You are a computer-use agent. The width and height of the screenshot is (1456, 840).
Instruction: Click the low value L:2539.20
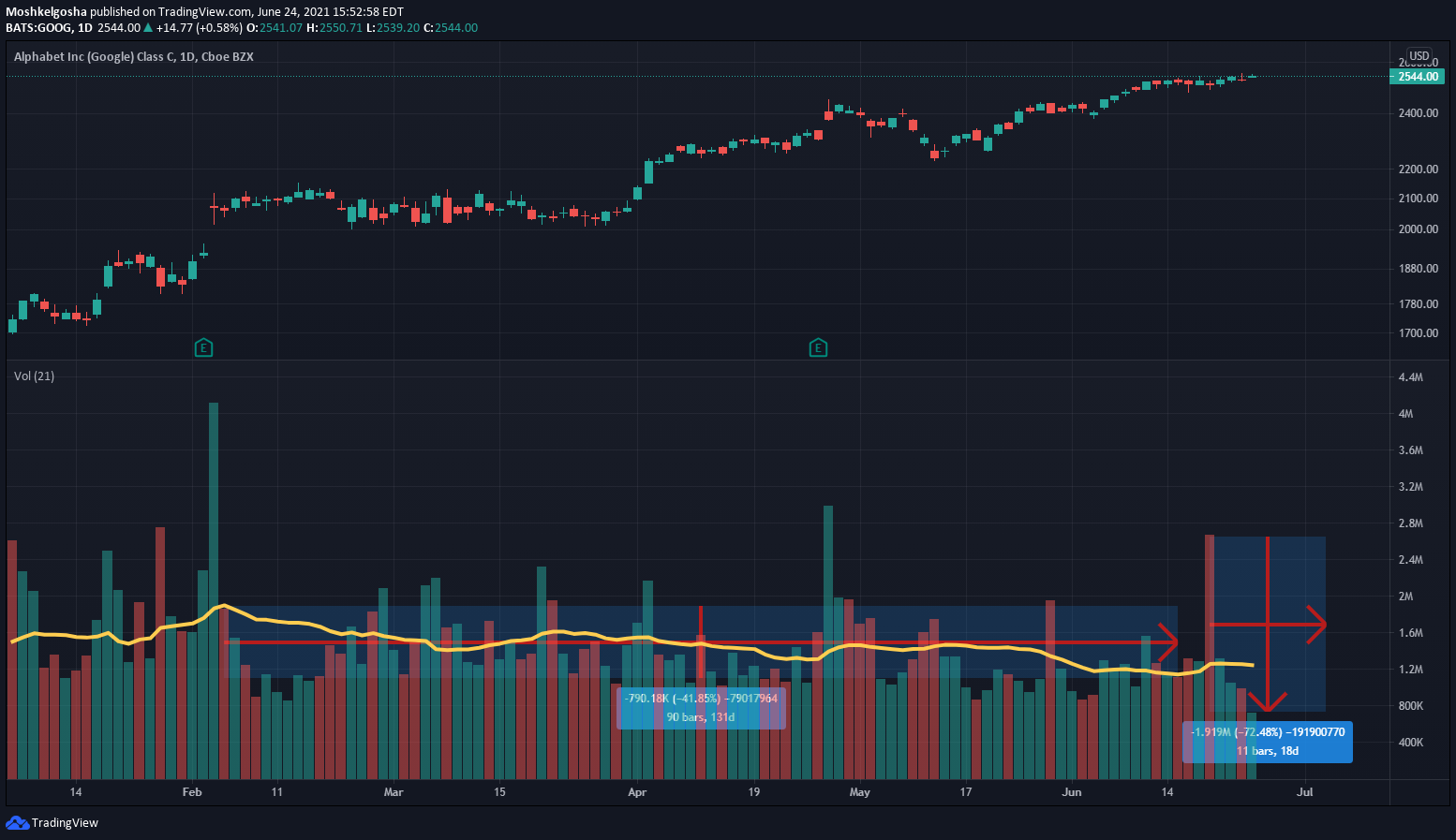pyautogui.click(x=393, y=28)
